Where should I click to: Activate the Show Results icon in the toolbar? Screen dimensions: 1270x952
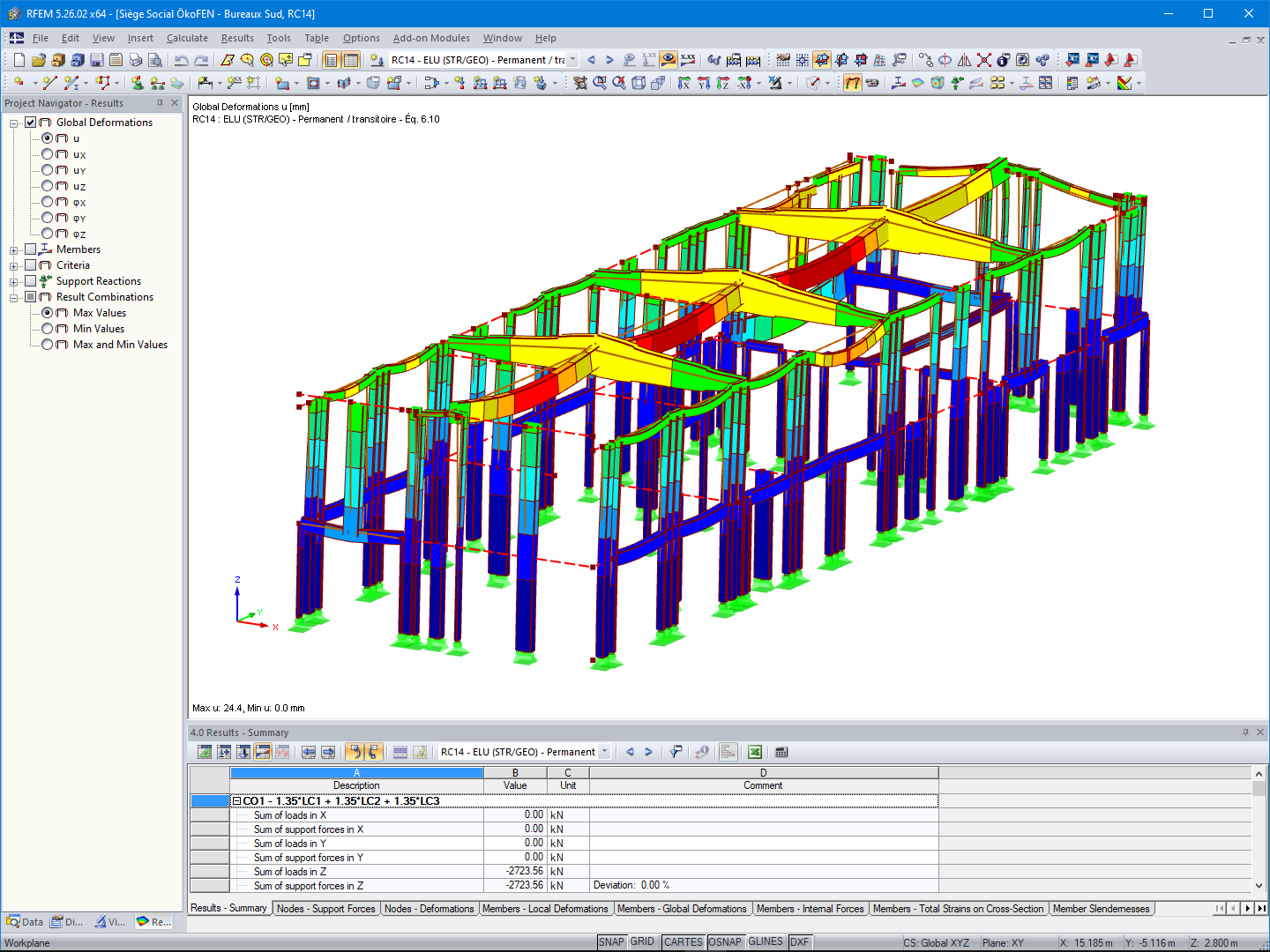point(666,60)
